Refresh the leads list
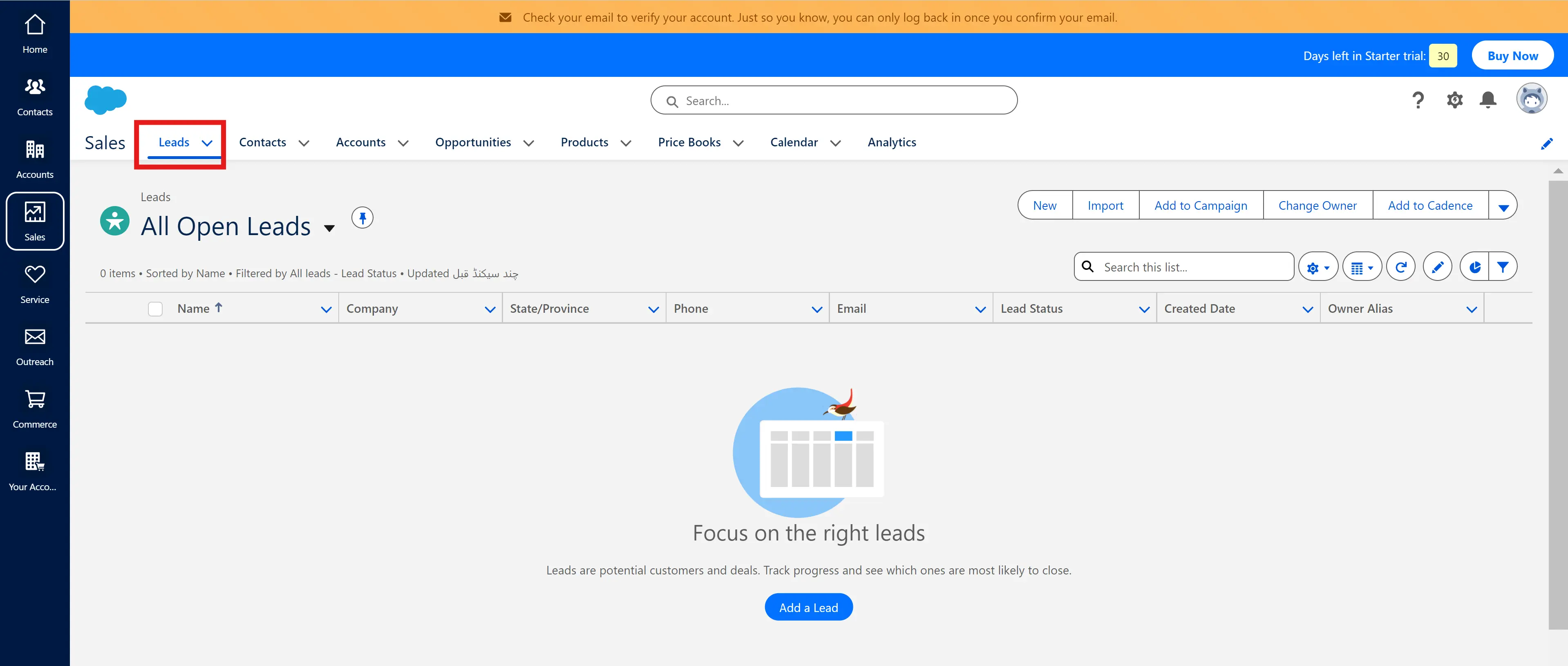This screenshot has width=1568, height=666. coord(1400,267)
